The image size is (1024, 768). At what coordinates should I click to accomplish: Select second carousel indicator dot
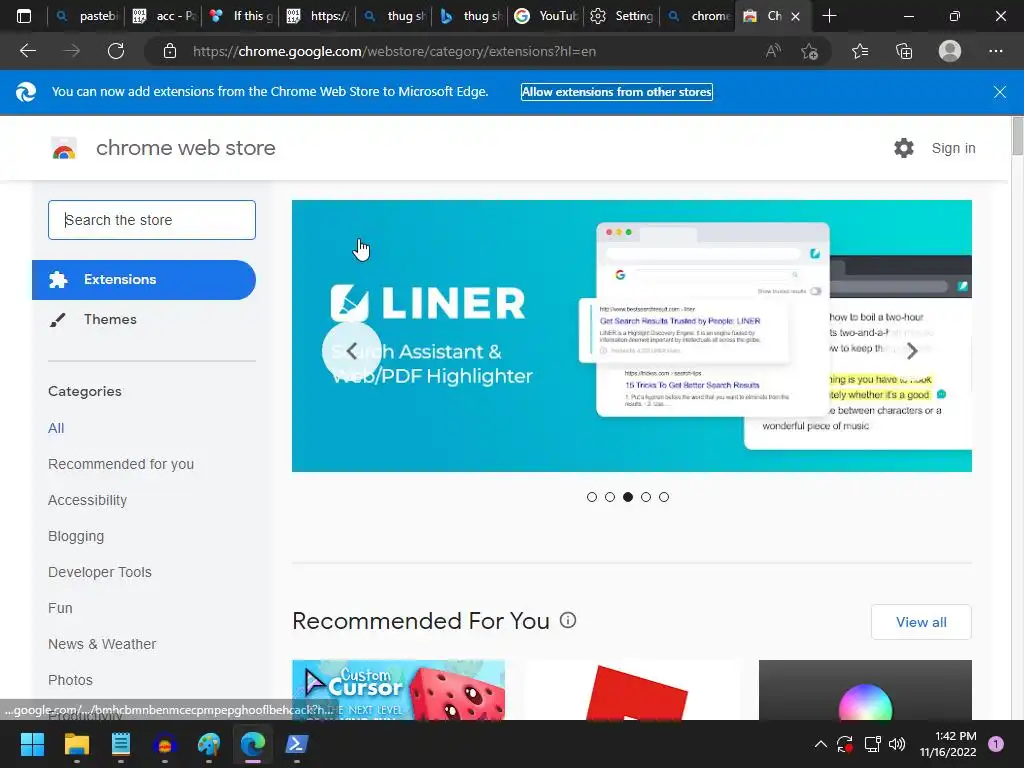click(610, 497)
